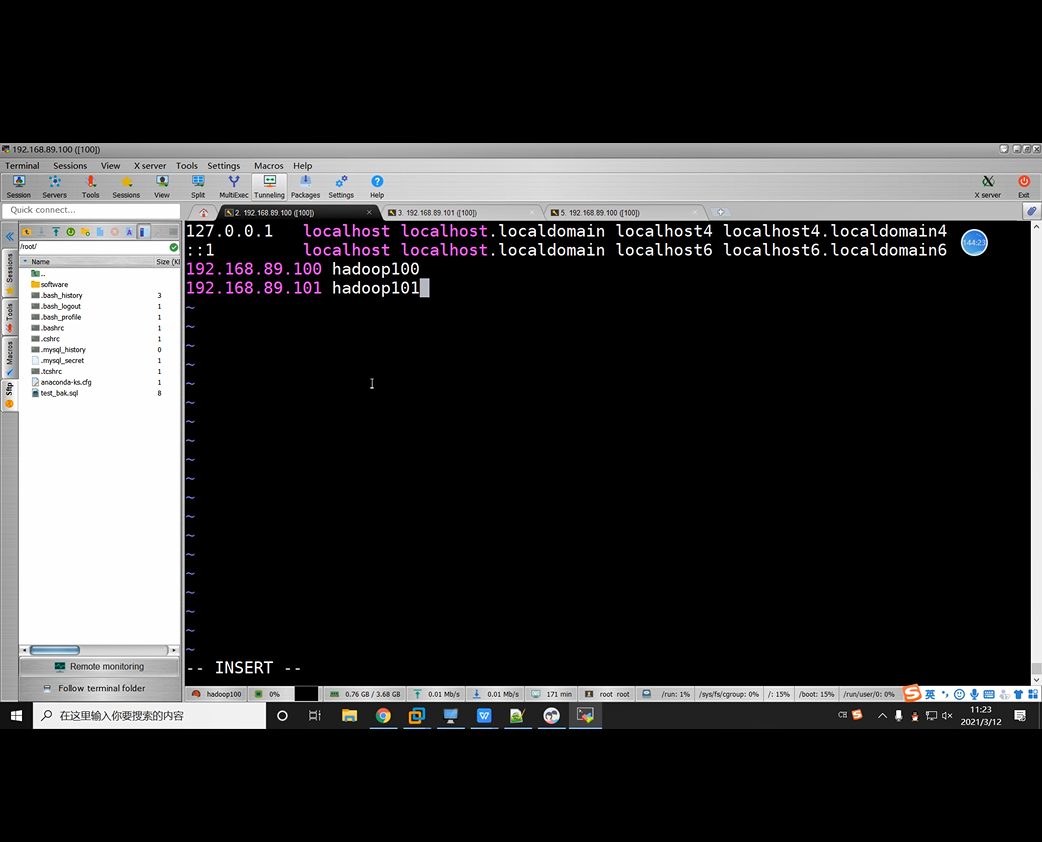This screenshot has width=1042, height=842.
Task: Click the Windows Start button
Action: click(17, 716)
